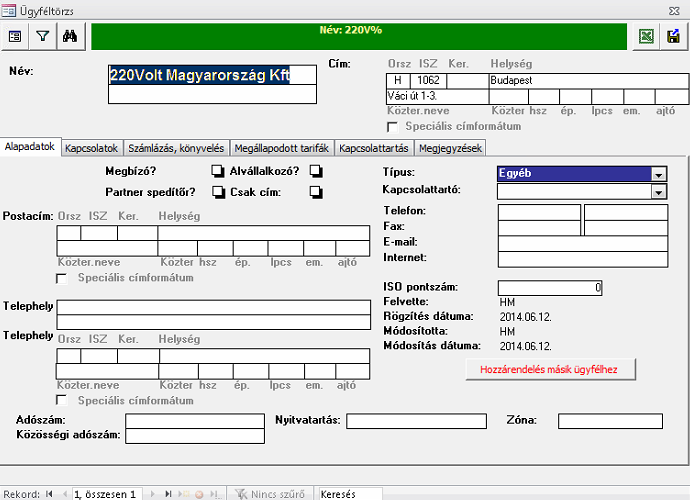The image size is (690, 500).
Task: Switch to the Megállapodott tarifák tab
Action: (x=282, y=148)
